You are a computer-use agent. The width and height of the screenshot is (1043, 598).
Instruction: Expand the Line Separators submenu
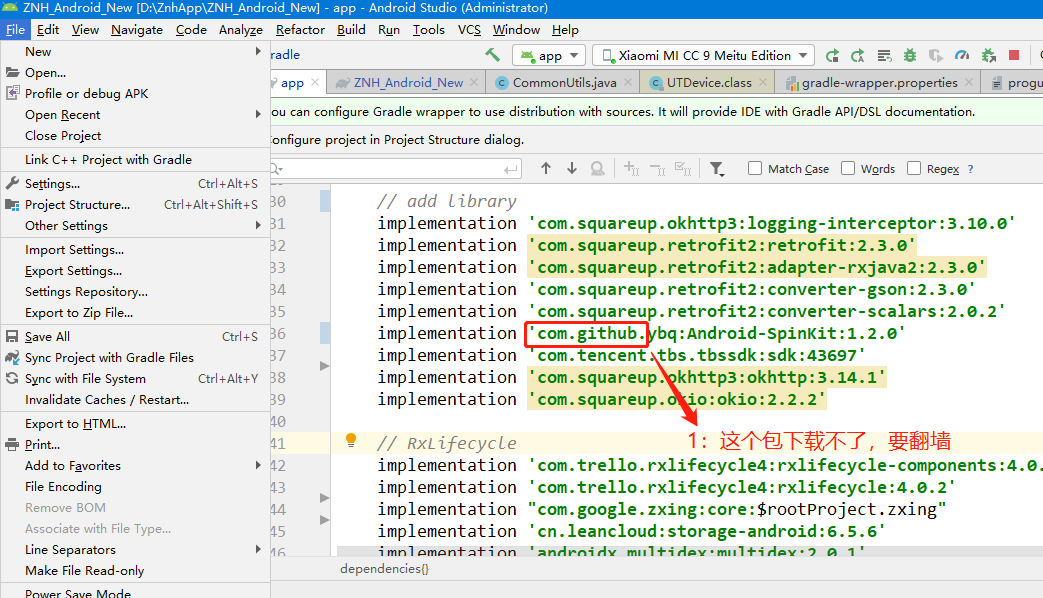pos(258,549)
